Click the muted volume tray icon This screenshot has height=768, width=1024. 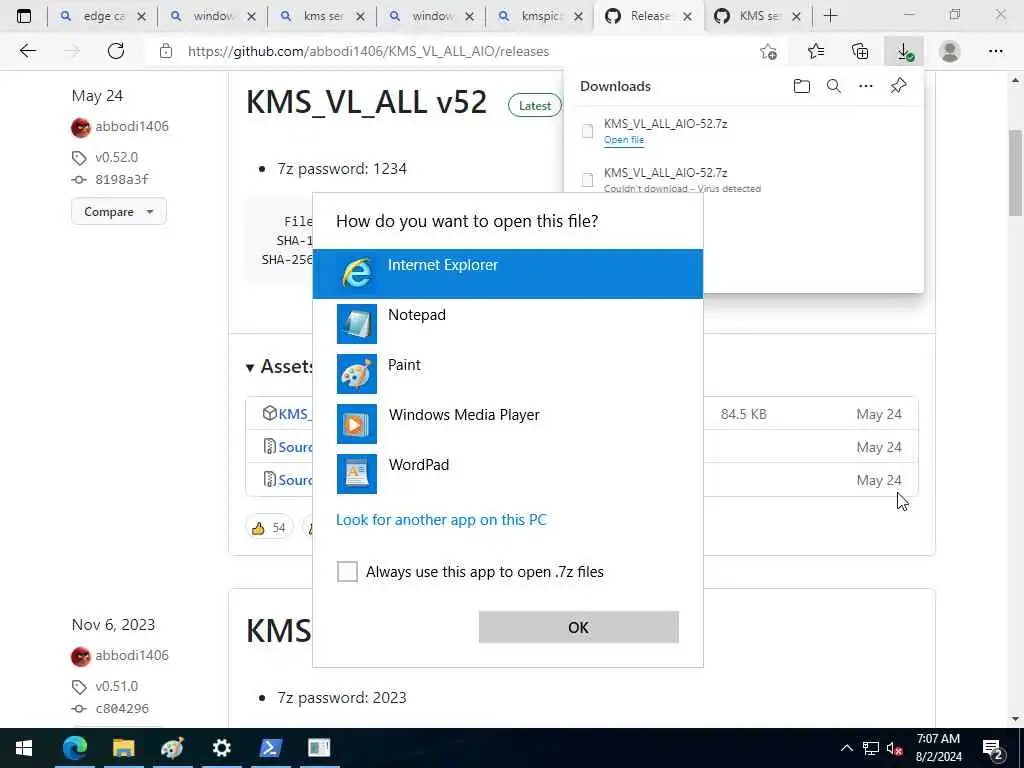point(894,748)
